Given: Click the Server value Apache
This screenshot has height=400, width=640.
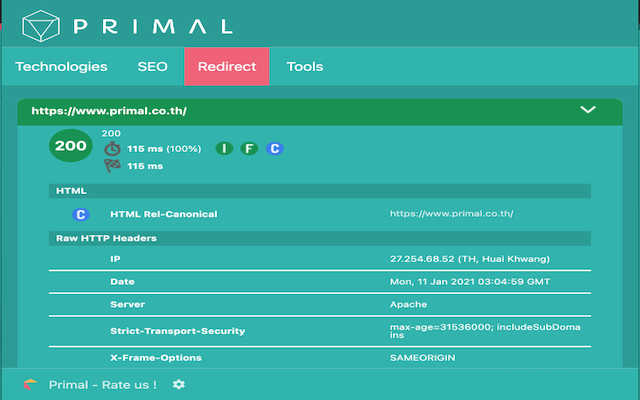Looking at the screenshot, I should [408, 304].
